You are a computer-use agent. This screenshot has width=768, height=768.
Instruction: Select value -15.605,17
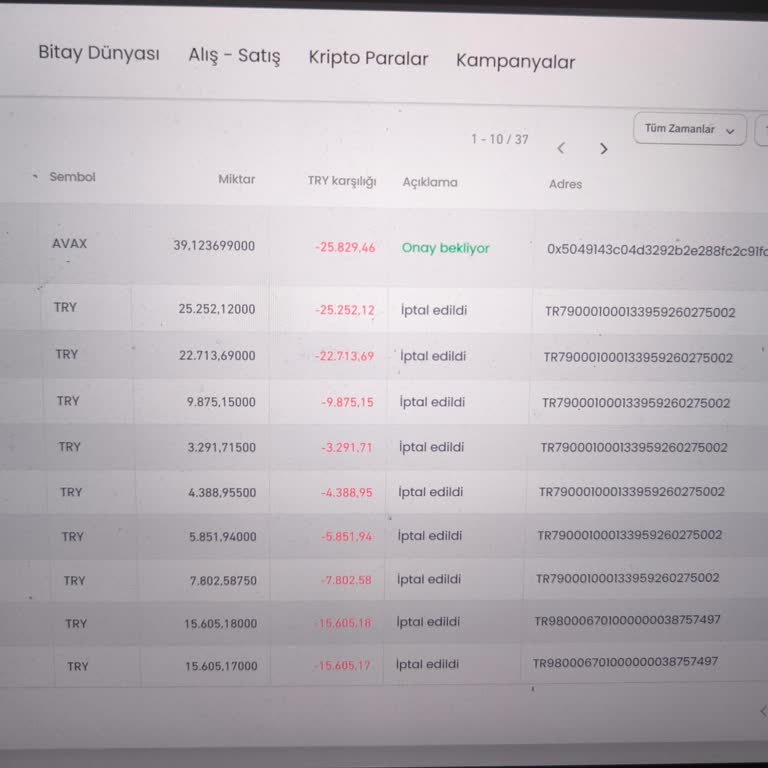pos(342,666)
